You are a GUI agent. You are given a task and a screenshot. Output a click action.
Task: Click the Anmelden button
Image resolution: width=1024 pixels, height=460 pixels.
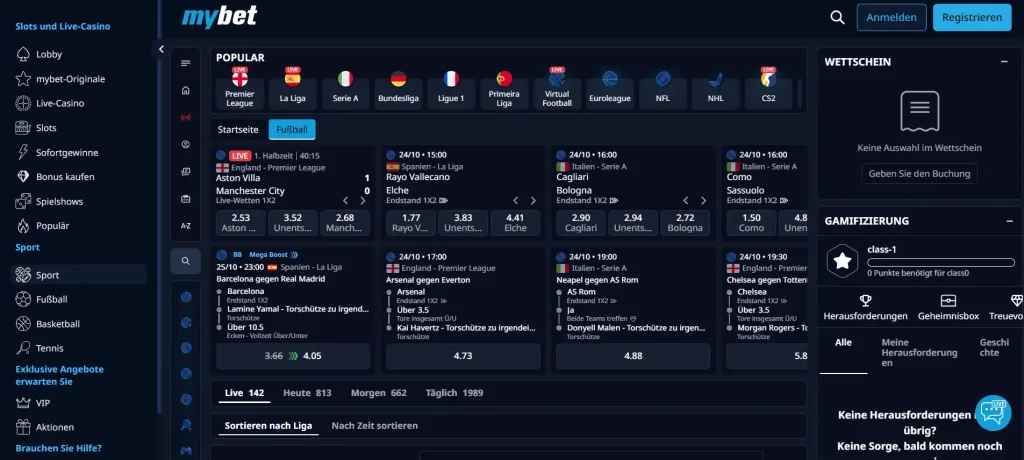click(891, 18)
